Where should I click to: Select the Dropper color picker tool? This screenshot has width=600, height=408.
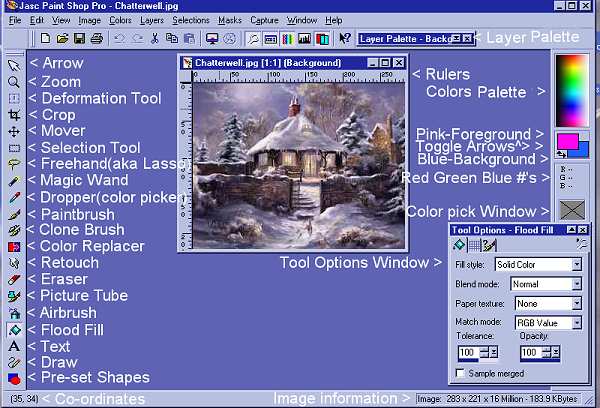[x=14, y=197]
